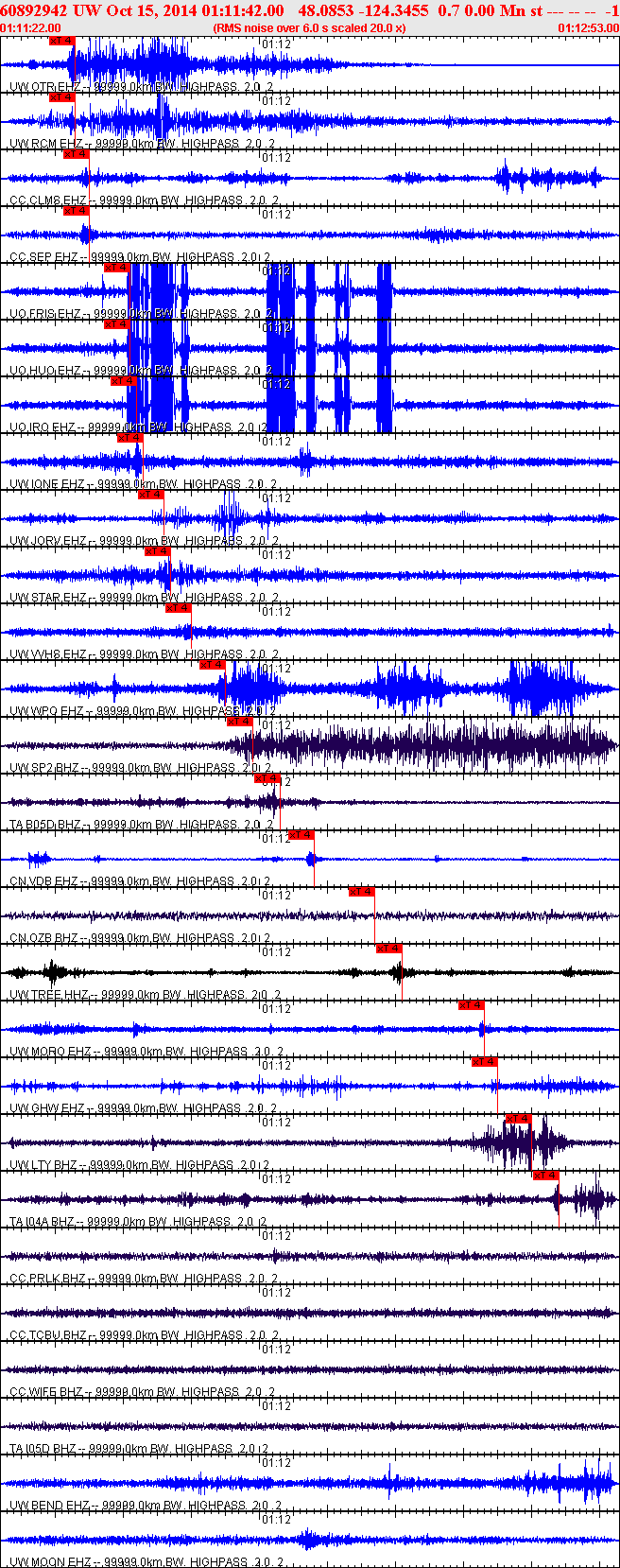Click the UO.HUO.EHZ station label
620x1568 pixels.
click(45, 371)
